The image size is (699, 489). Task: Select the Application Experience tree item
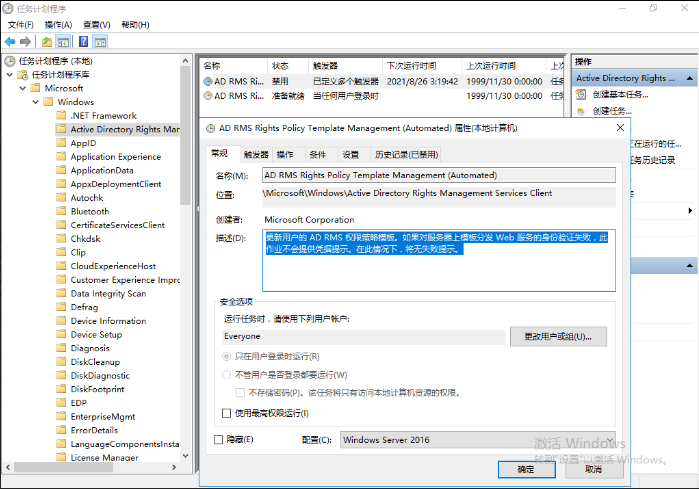[x=115, y=156]
